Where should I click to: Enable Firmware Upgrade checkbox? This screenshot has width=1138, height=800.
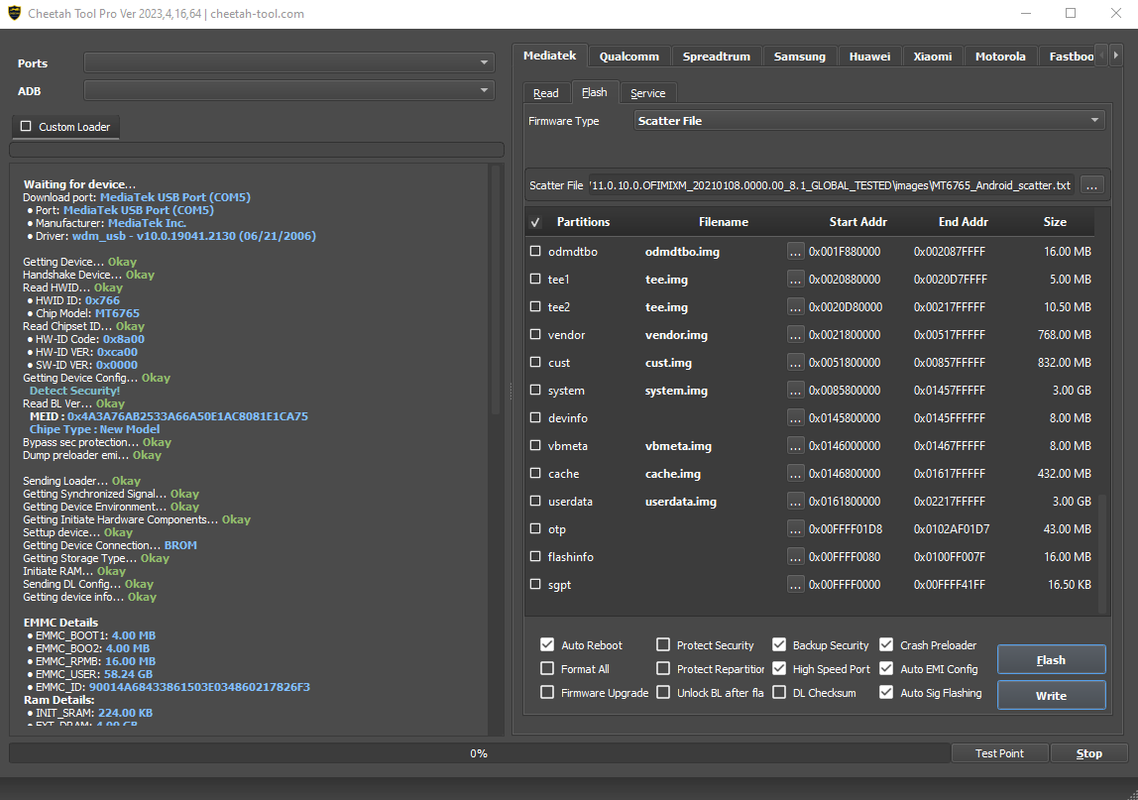pos(547,693)
